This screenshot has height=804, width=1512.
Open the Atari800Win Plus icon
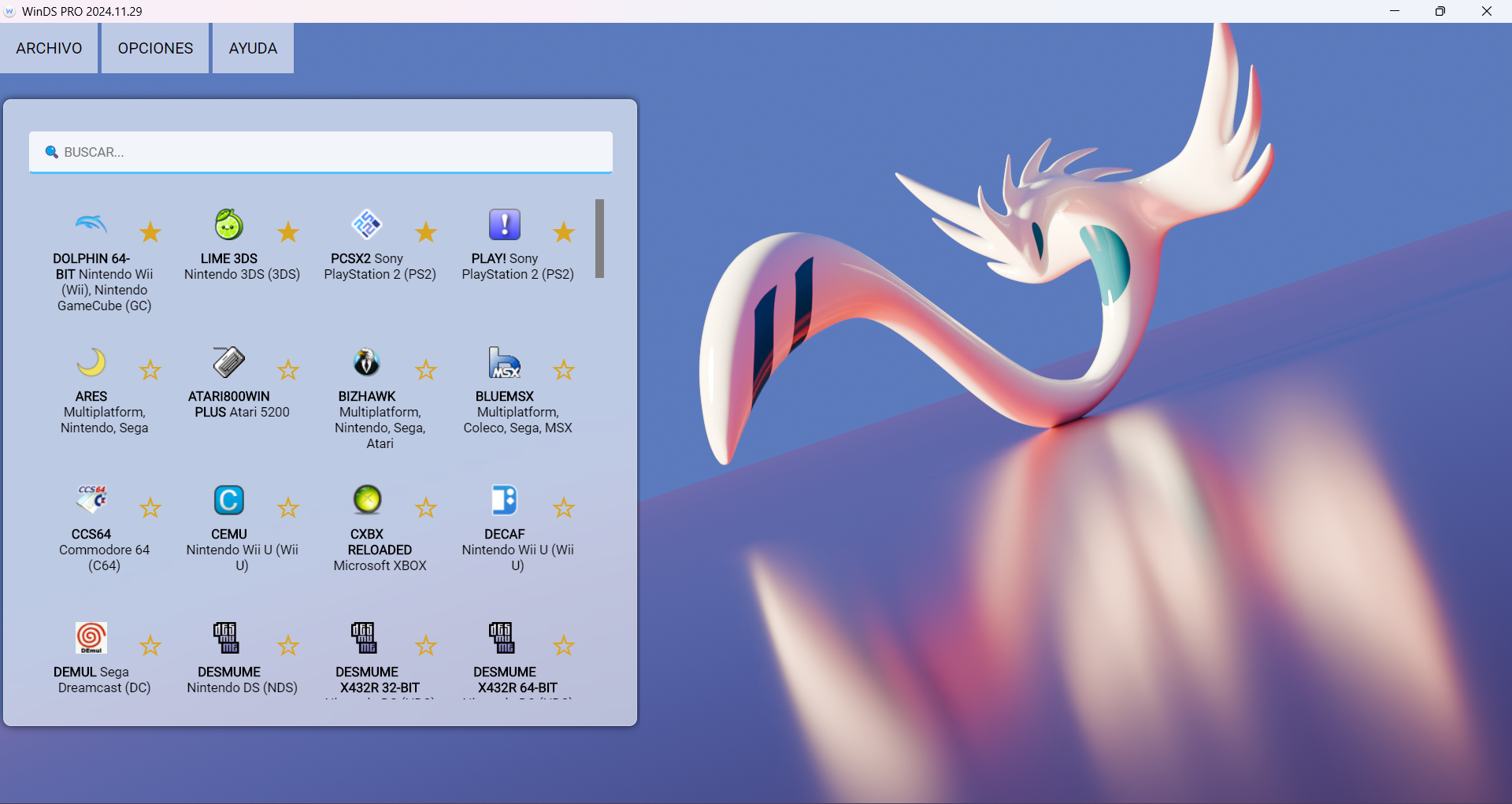pos(229,362)
